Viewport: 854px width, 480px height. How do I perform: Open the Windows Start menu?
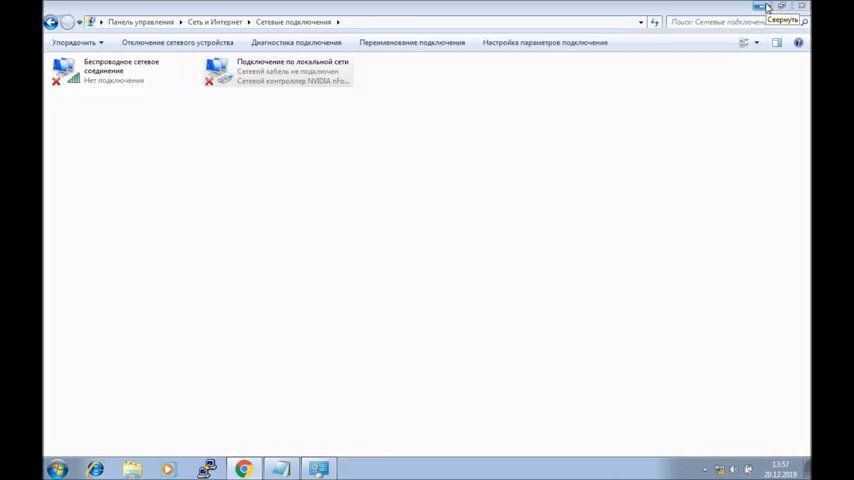click(x=57, y=469)
